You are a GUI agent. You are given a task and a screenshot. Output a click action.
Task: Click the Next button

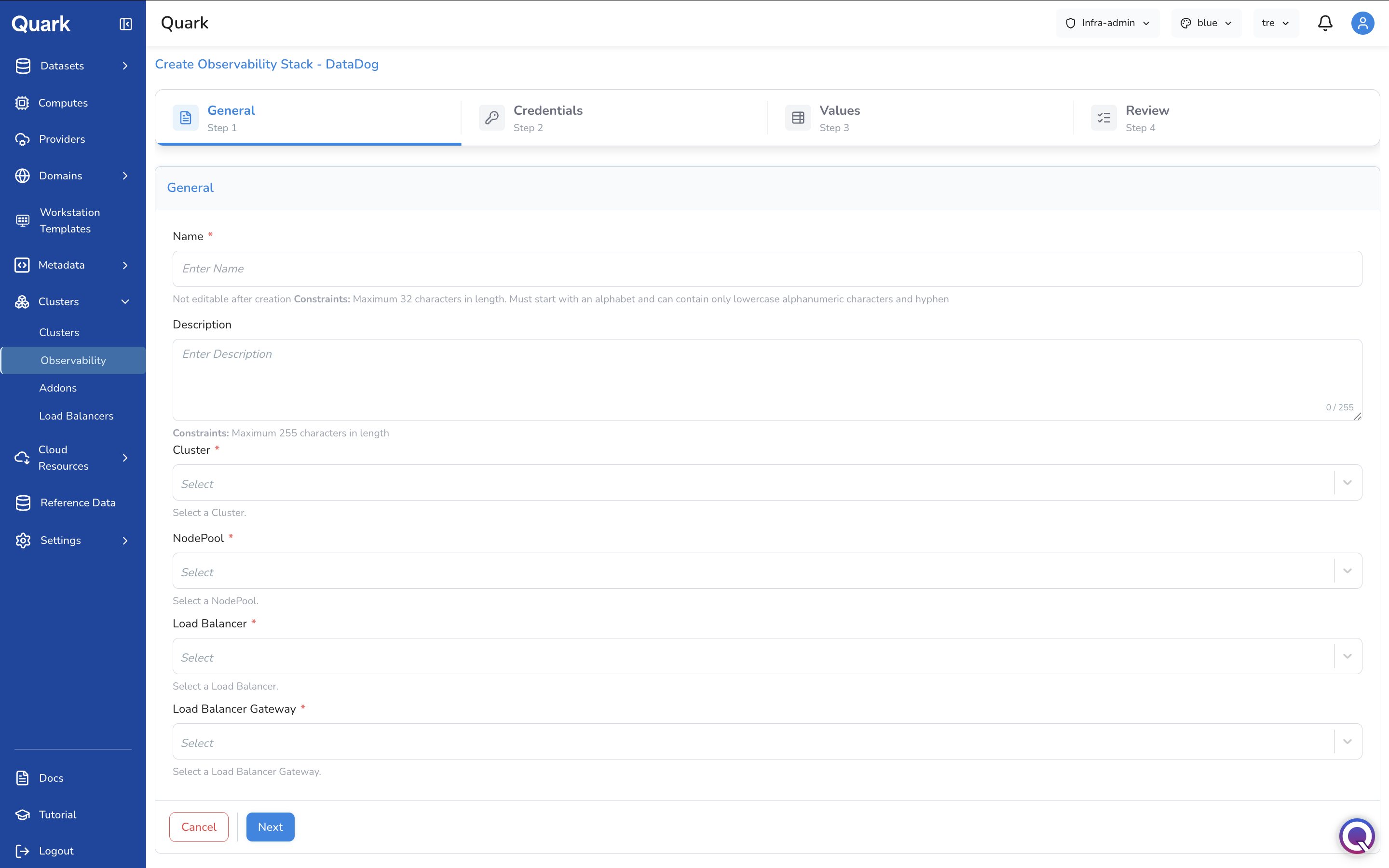click(271, 827)
